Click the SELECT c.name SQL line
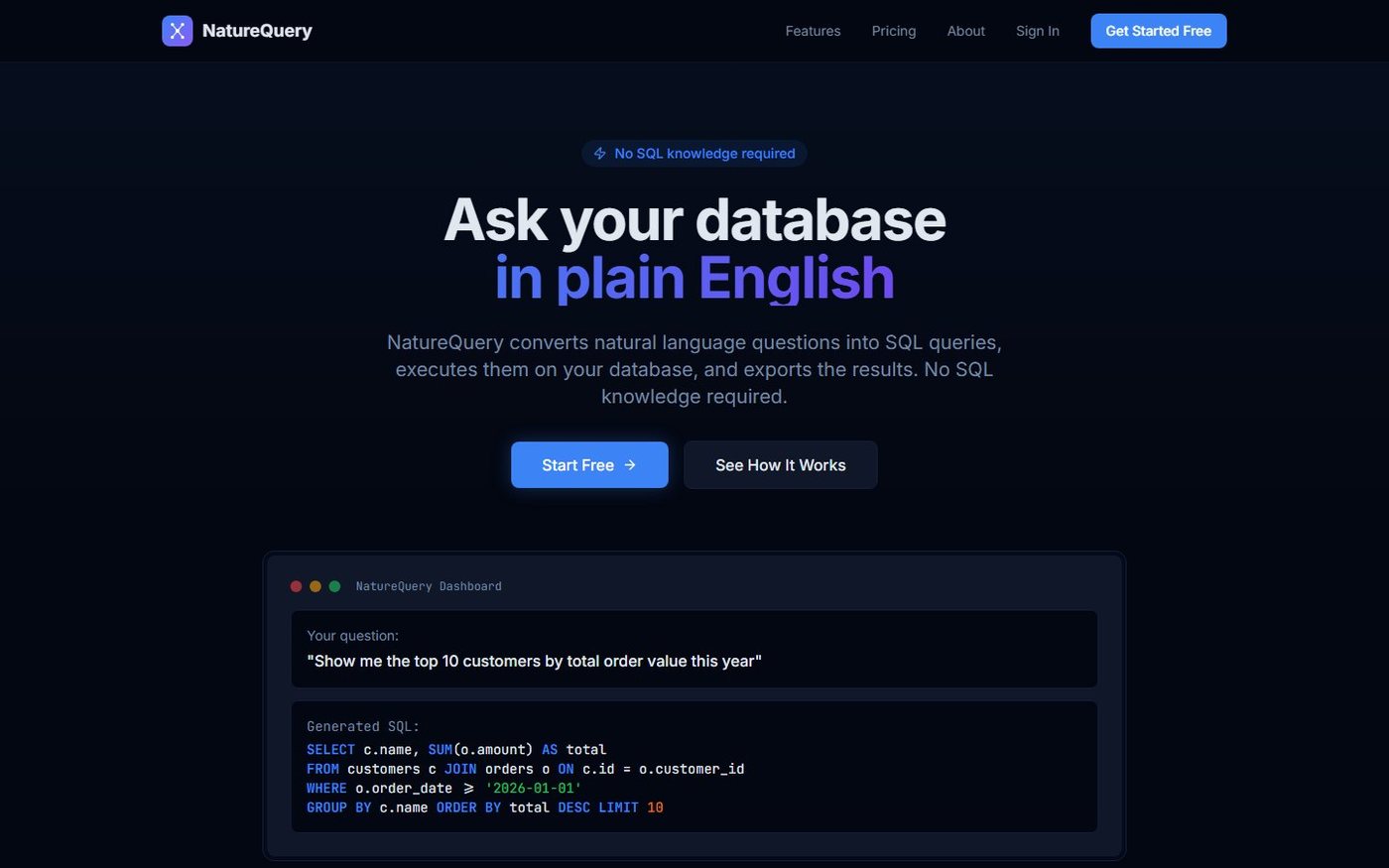 tap(456, 750)
